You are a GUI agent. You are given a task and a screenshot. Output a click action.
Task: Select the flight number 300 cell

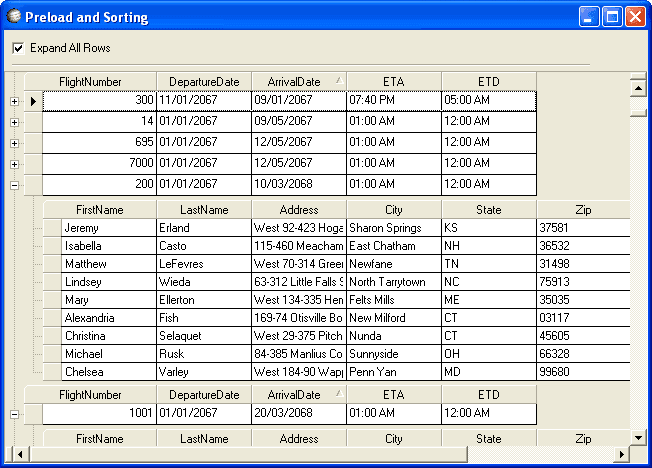pos(99,101)
